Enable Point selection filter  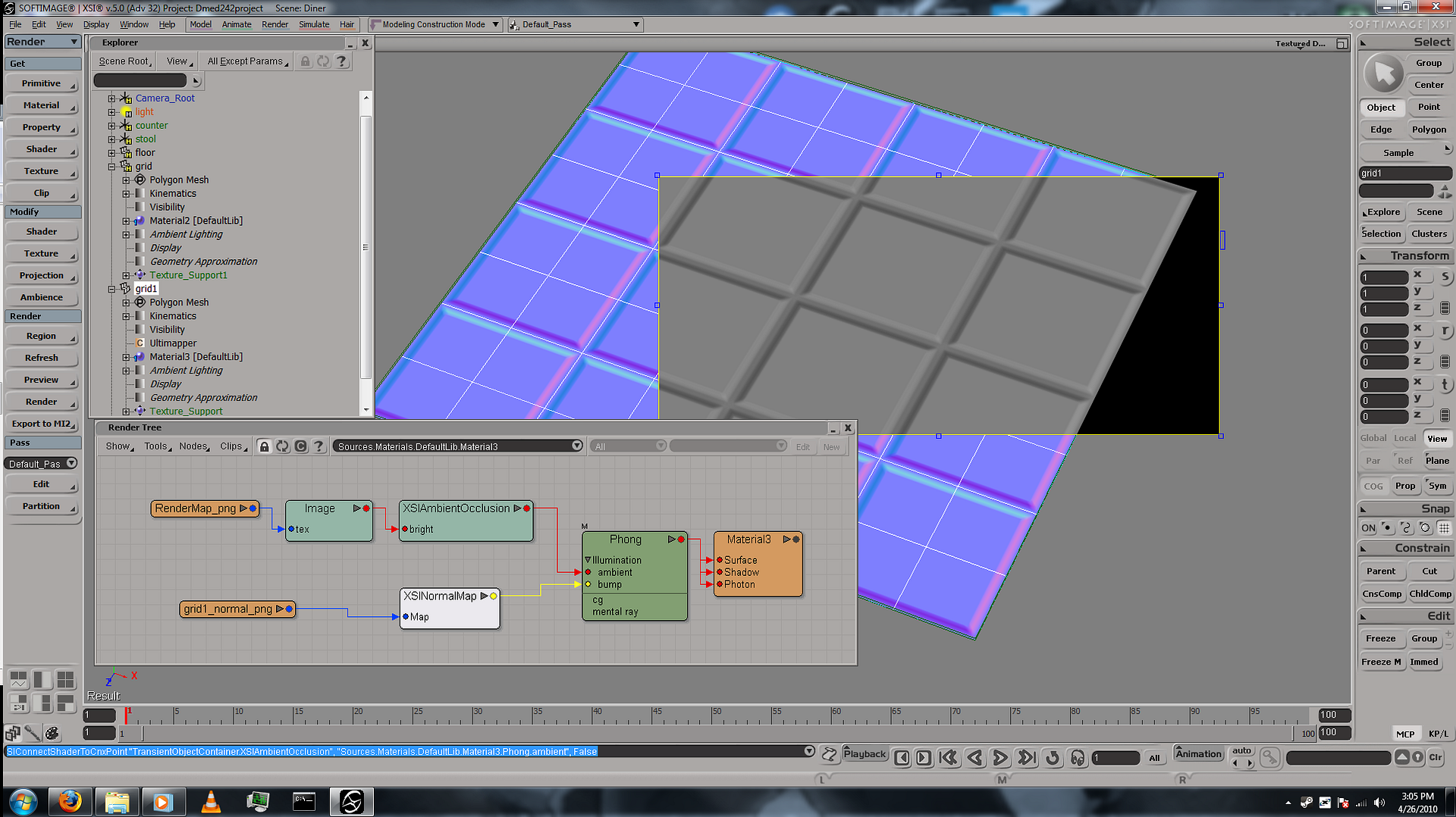(1429, 108)
